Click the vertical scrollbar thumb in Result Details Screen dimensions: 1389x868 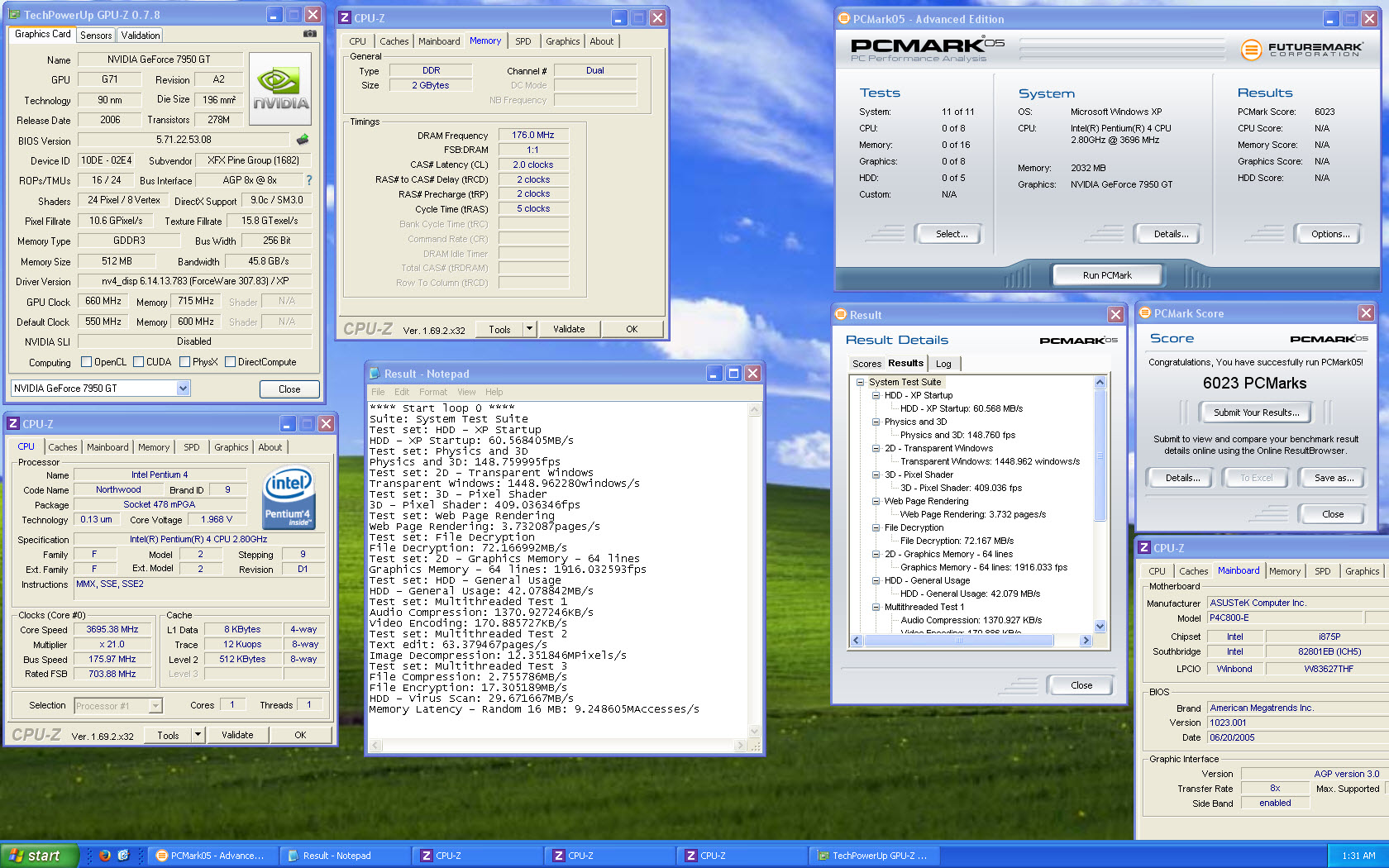1100,454
